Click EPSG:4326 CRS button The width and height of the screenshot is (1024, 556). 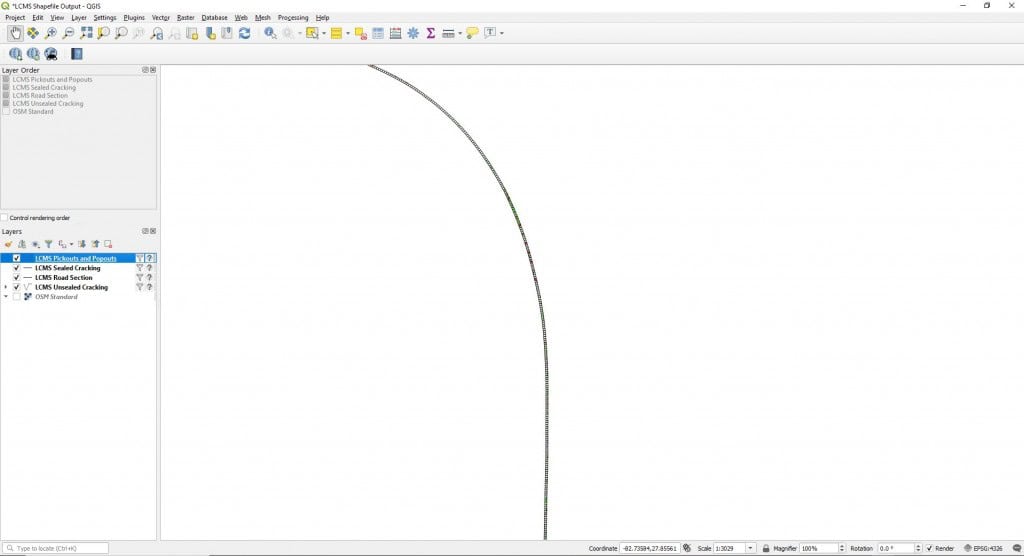click(x=984, y=548)
